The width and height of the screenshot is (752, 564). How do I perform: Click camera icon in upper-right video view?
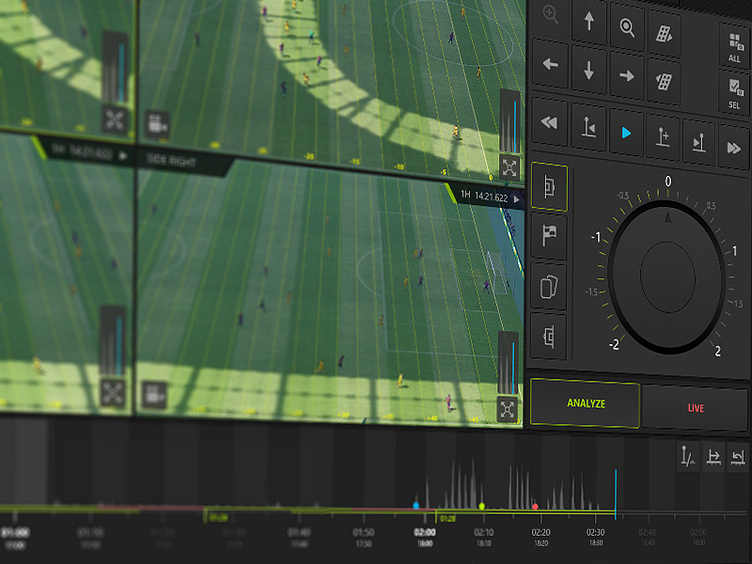[157, 124]
